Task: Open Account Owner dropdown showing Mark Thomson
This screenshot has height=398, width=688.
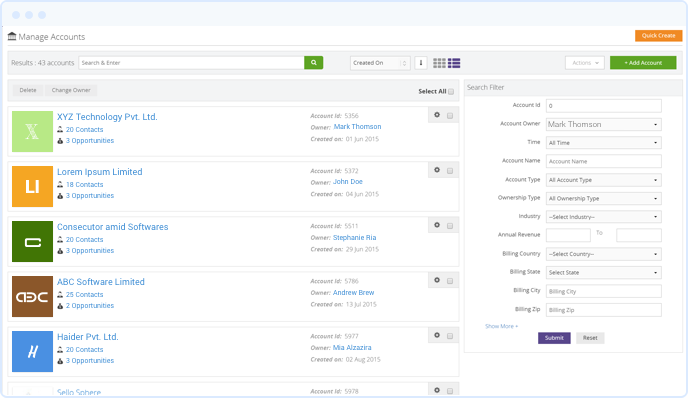Action: click(603, 124)
